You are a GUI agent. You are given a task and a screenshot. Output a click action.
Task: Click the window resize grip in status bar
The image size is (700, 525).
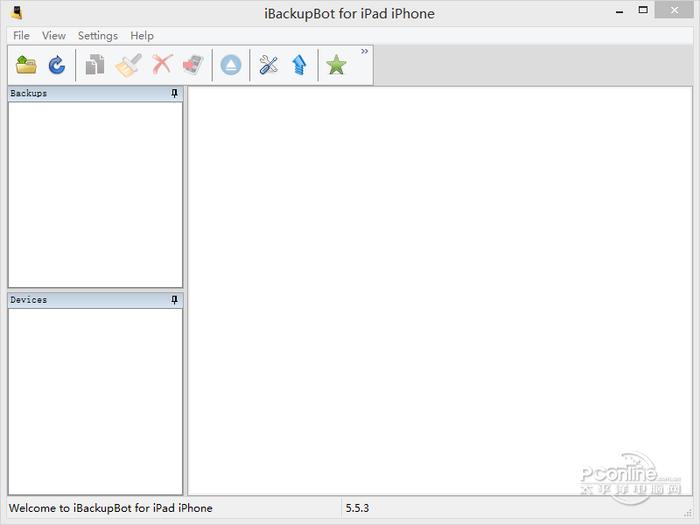(688, 514)
